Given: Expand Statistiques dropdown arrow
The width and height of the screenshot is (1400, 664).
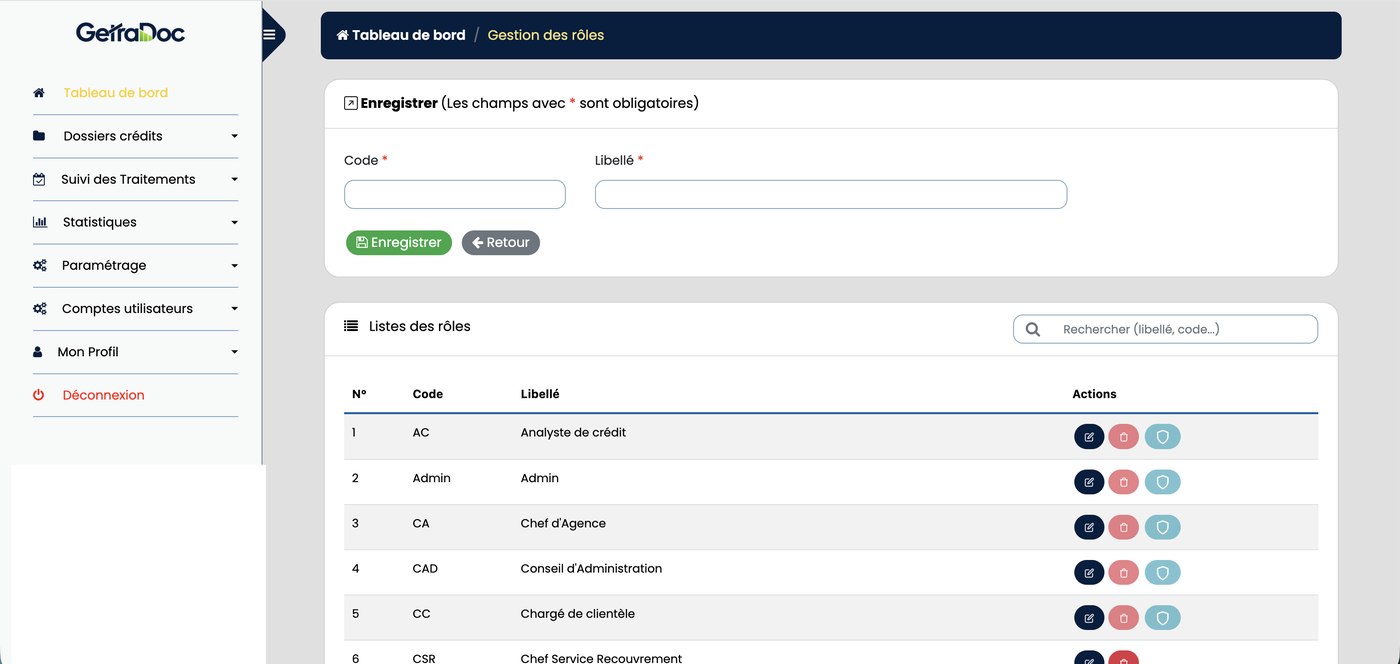Looking at the screenshot, I should tap(234, 222).
